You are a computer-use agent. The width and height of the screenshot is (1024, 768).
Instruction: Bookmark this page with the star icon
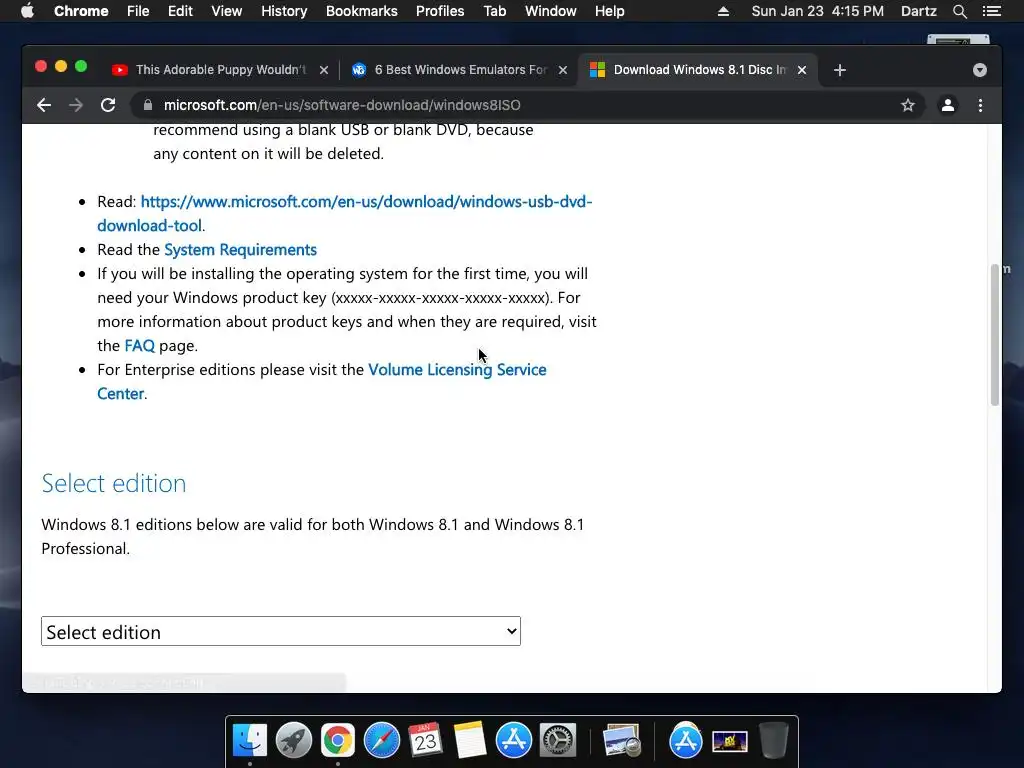tap(907, 105)
